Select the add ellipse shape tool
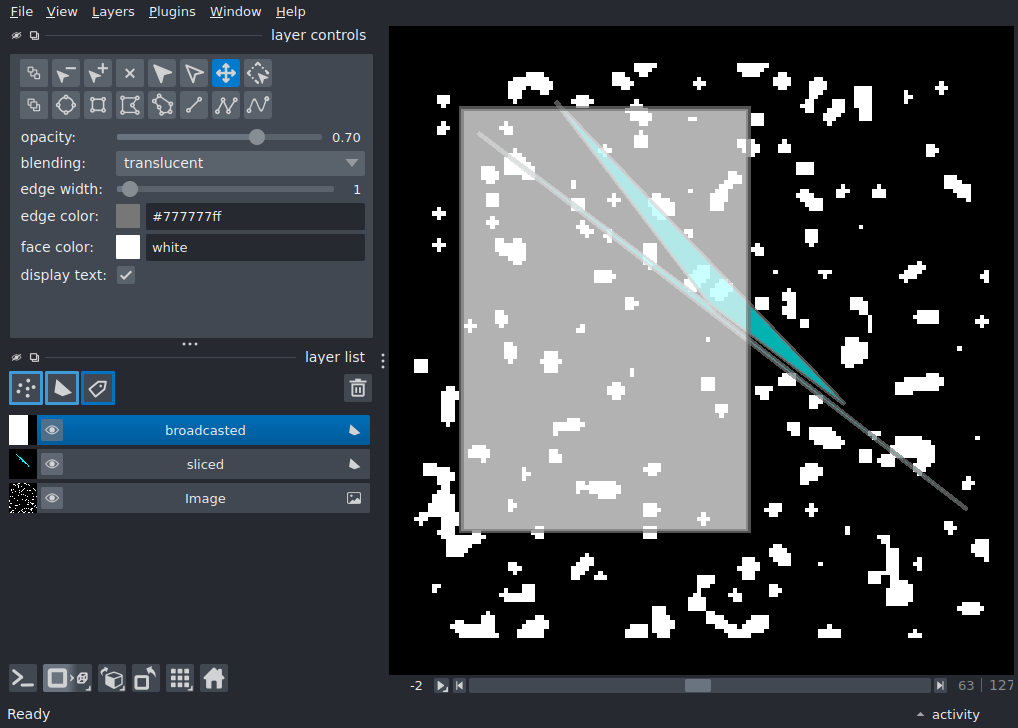The height and width of the screenshot is (728, 1018). coord(66,105)
